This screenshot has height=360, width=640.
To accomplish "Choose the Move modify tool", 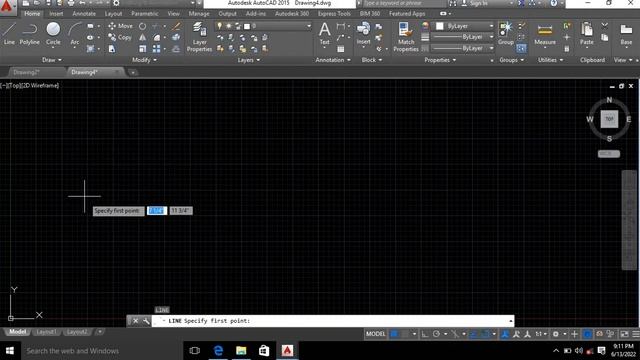I will [x=120, y=26].
